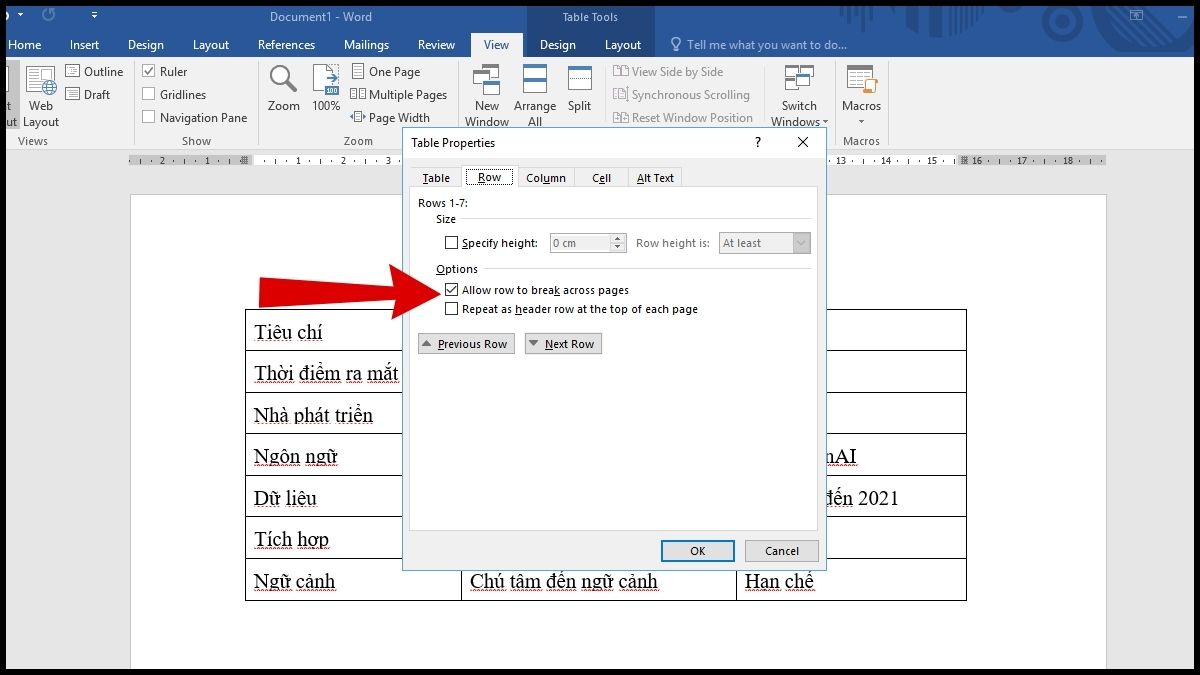Viewport: 1200px width, 675px height.
Task: Split the document window
Action: click(x=580, y=89)
